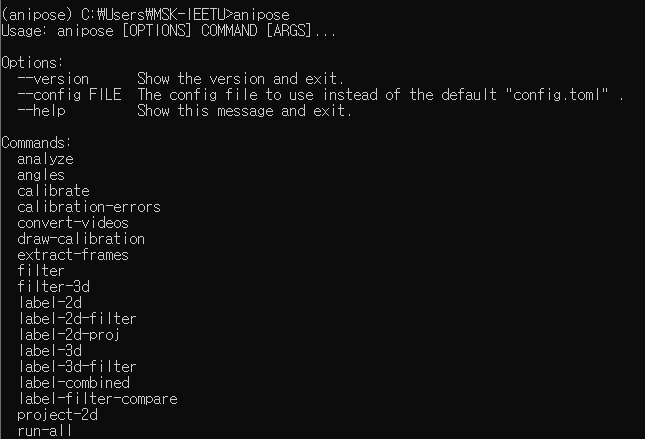645x439 pixels.
Task: Click the '--version' option text
Action: 53,78
